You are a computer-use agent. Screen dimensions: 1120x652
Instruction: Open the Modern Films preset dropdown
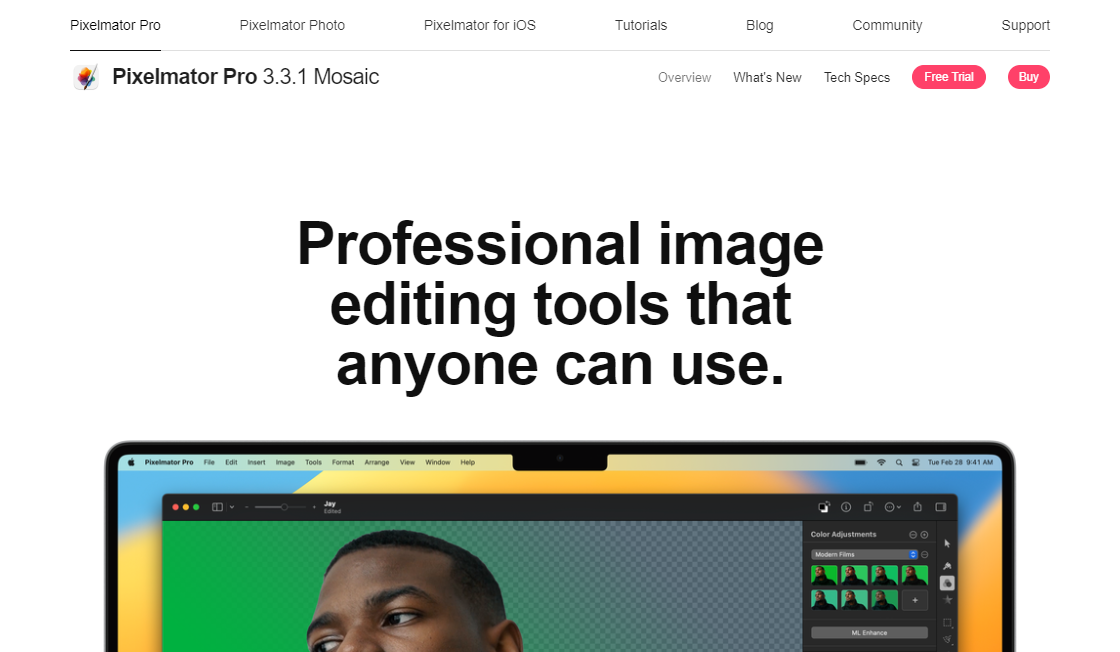pyautogui.click(x=864, y=554)
